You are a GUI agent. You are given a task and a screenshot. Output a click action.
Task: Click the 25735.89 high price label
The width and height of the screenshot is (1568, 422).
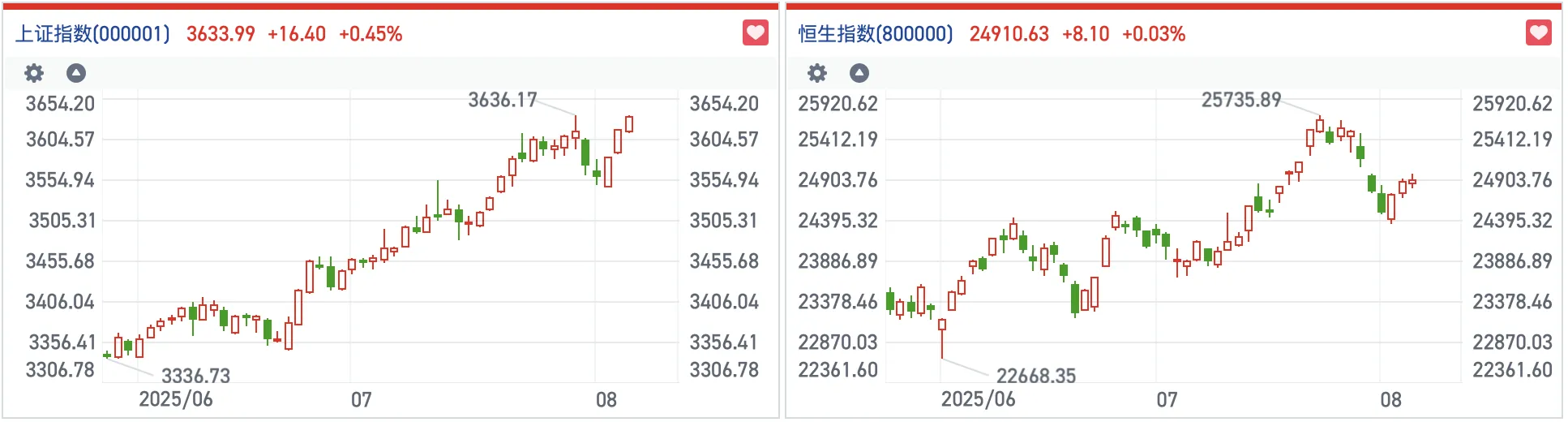[1241, 100]
